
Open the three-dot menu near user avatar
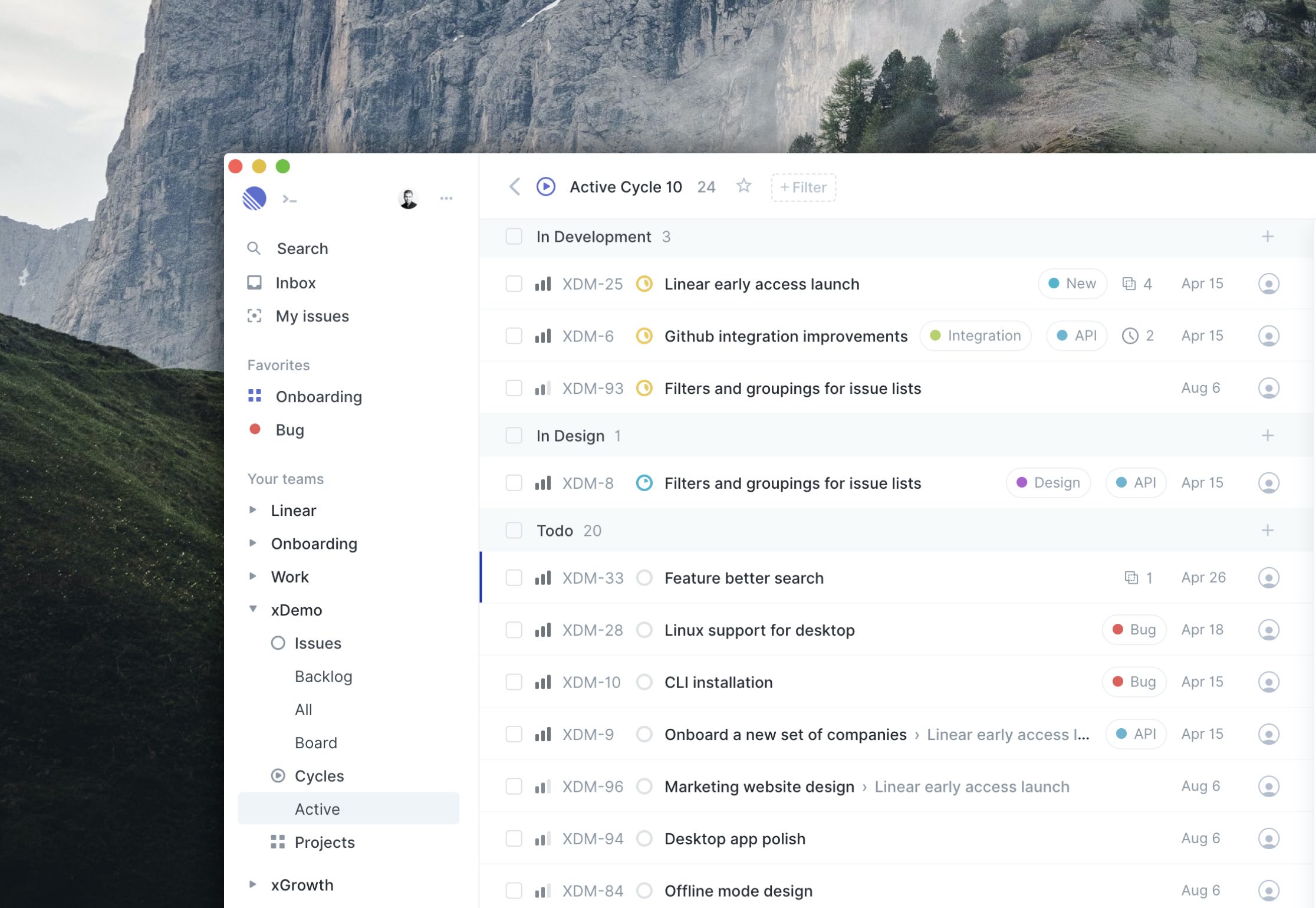[446, 199]
